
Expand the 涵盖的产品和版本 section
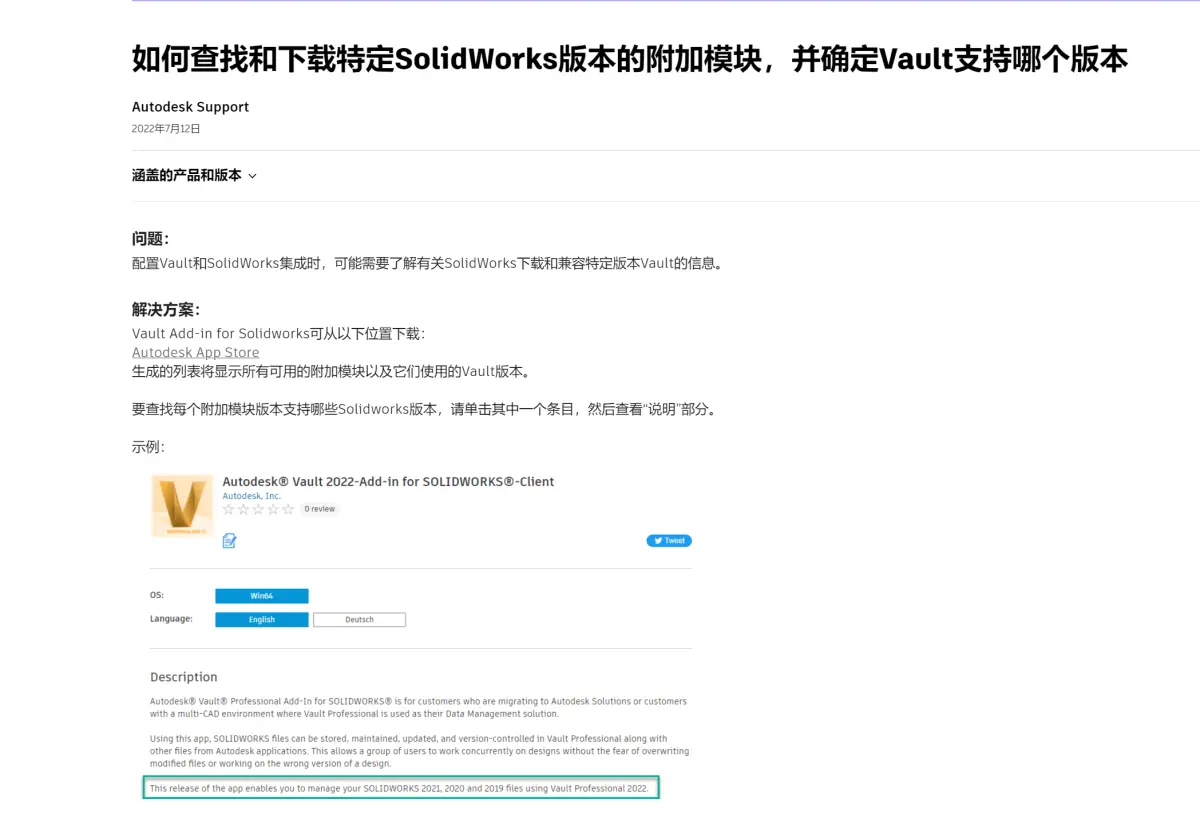(194, 175)
